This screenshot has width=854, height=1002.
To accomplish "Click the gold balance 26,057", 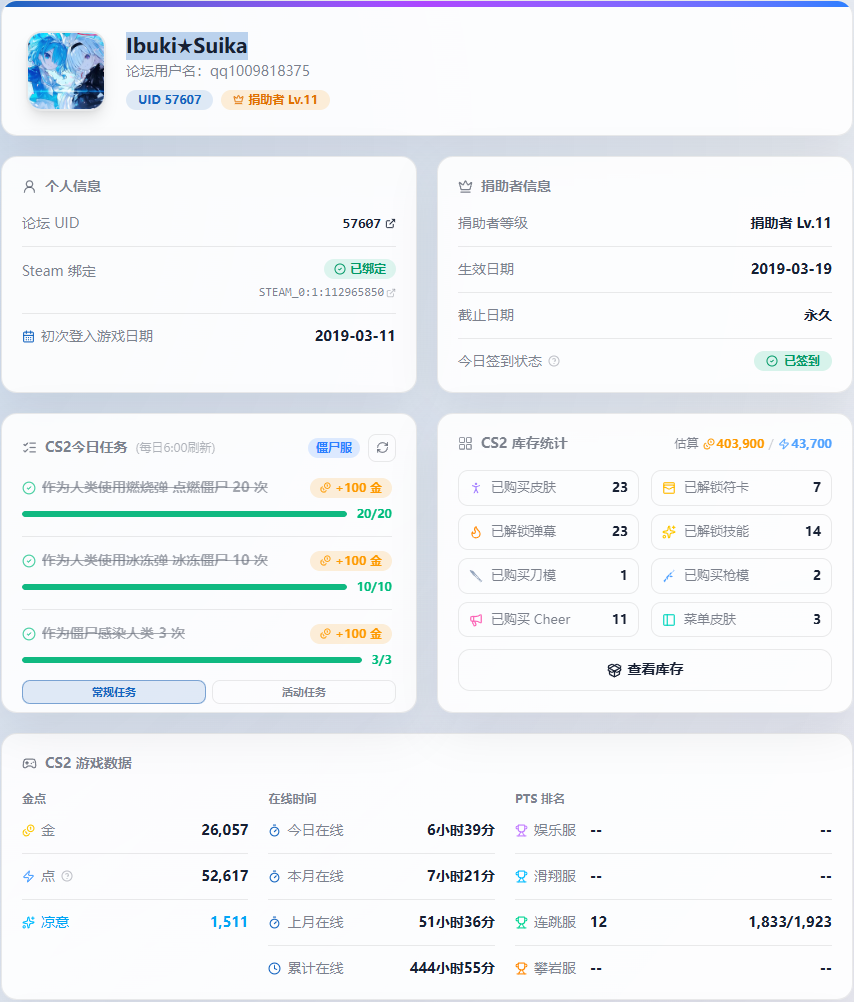I will tap(225, 830).
